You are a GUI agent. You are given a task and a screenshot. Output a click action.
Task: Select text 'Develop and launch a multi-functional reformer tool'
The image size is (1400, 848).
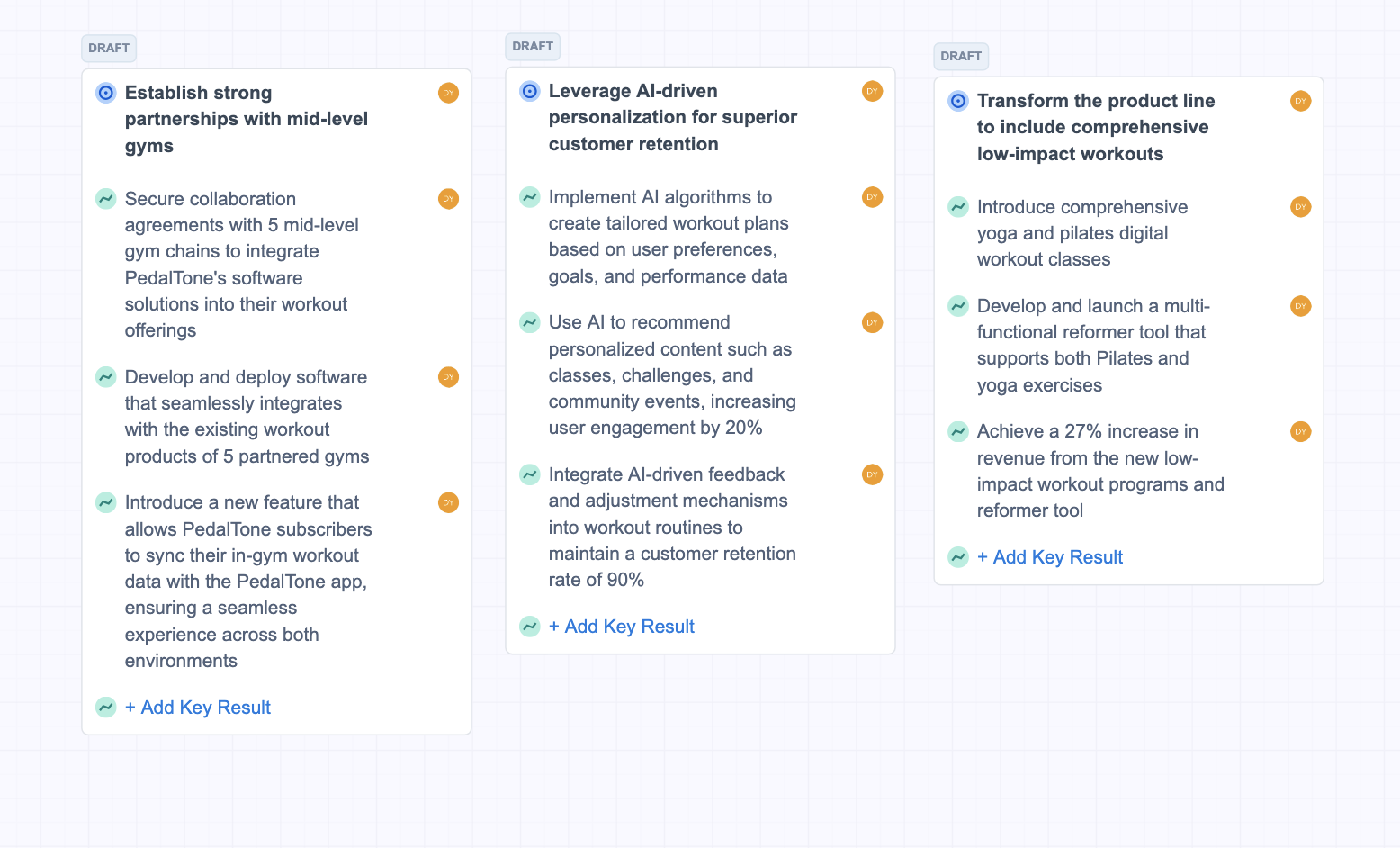point(1093,319)
